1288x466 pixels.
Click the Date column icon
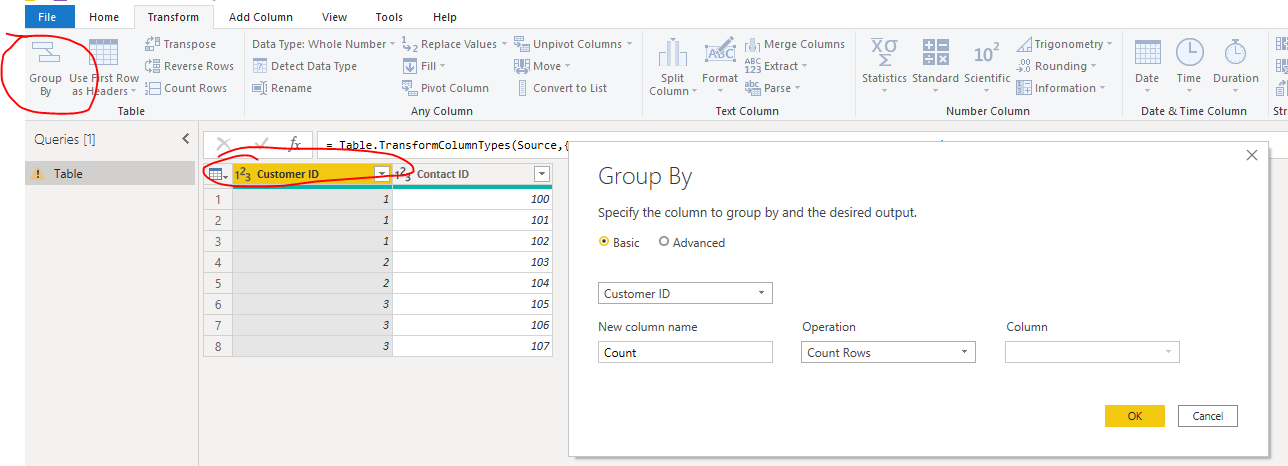click(x=1147, y=52)
